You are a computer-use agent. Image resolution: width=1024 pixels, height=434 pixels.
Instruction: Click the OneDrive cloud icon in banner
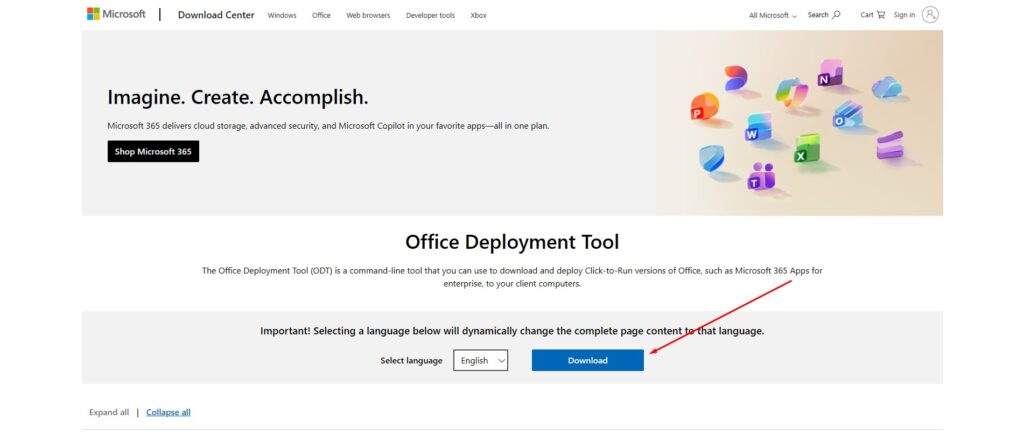[886, 87]
